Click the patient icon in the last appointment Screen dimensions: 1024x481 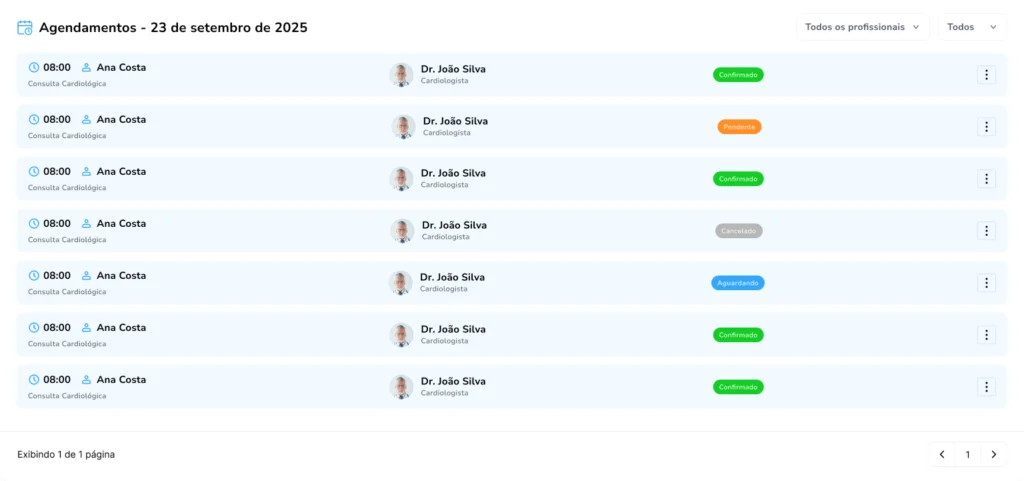point(86,380)
